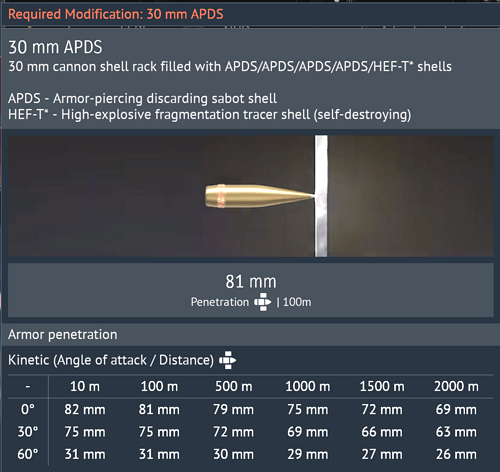Select the 82 mm cell at 10 m
The width and height of the screenshot is (500, 472).
point(85,409)
